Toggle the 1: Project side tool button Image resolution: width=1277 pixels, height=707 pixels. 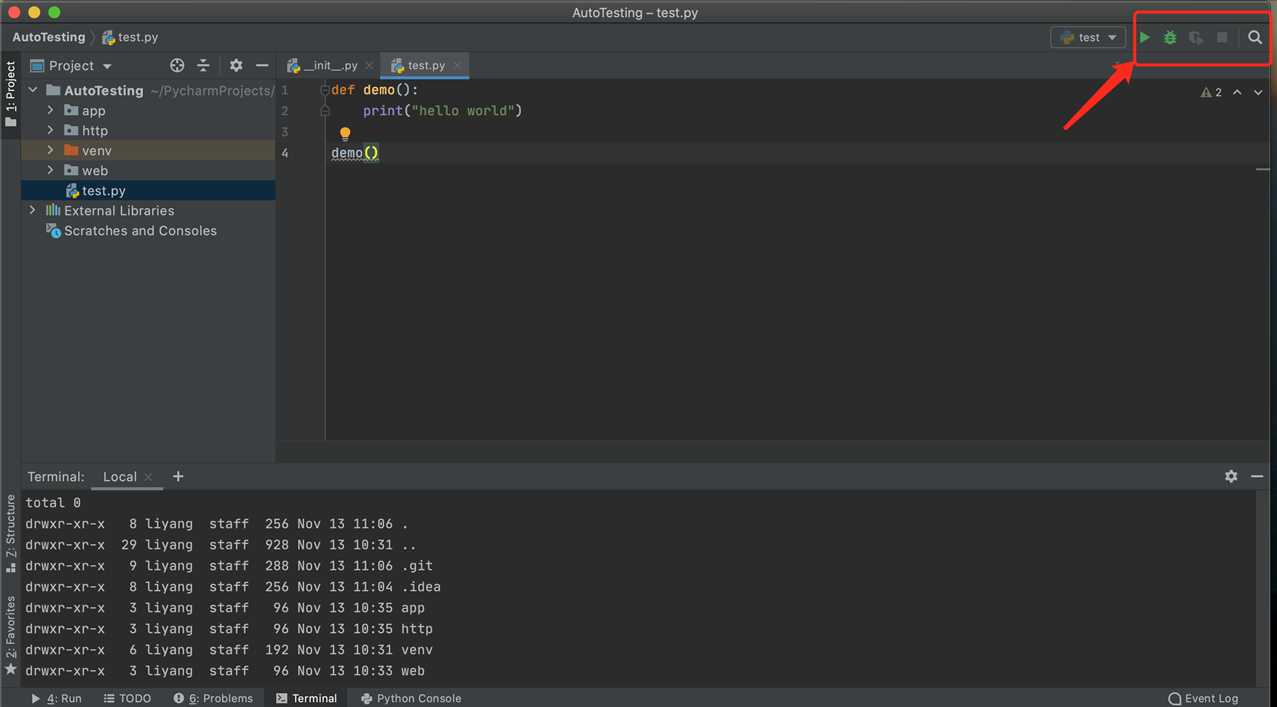coord(11,94)
